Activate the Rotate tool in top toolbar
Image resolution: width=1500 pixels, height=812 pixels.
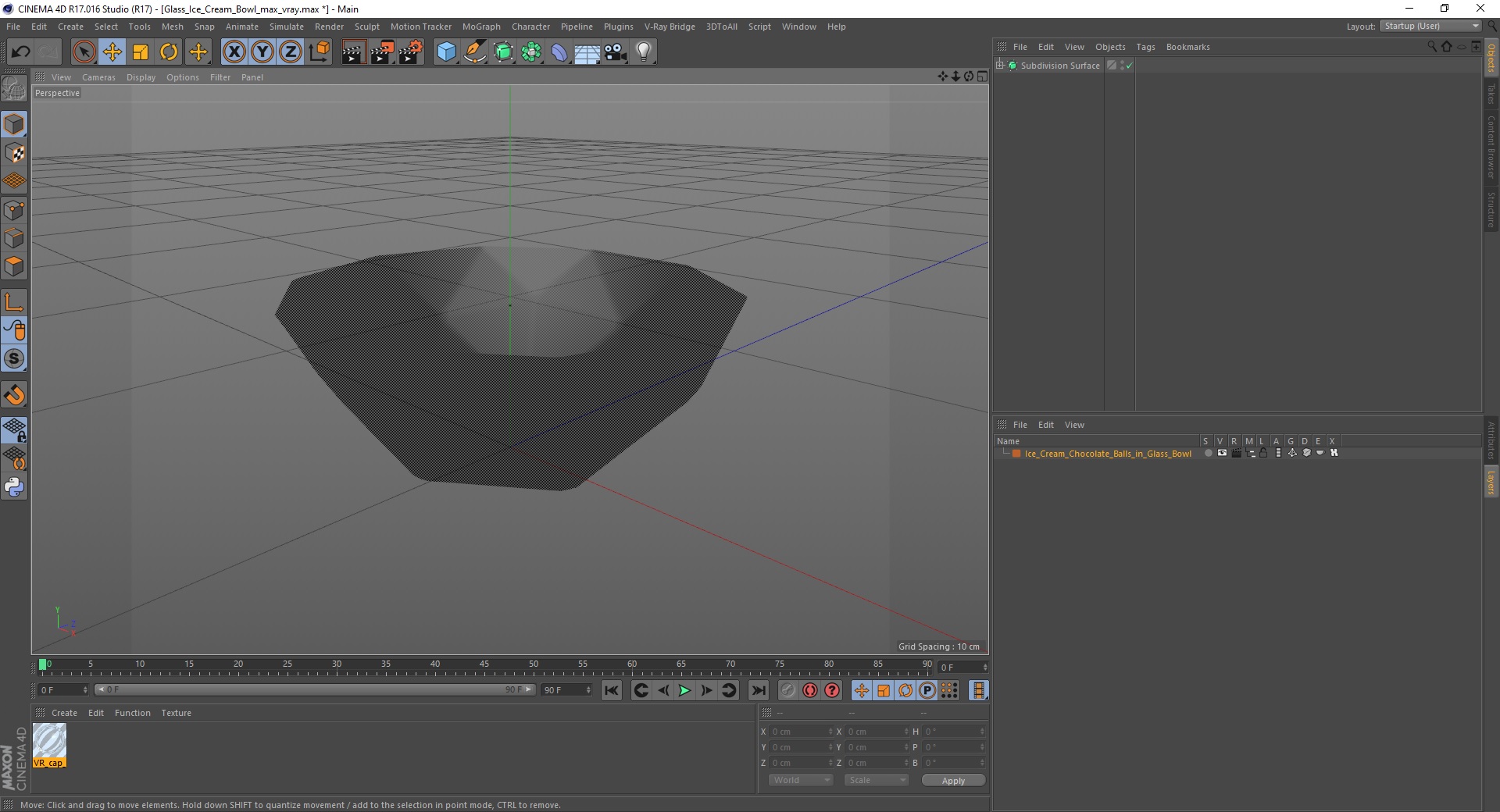pyautogui.click(x=169, y=52)
